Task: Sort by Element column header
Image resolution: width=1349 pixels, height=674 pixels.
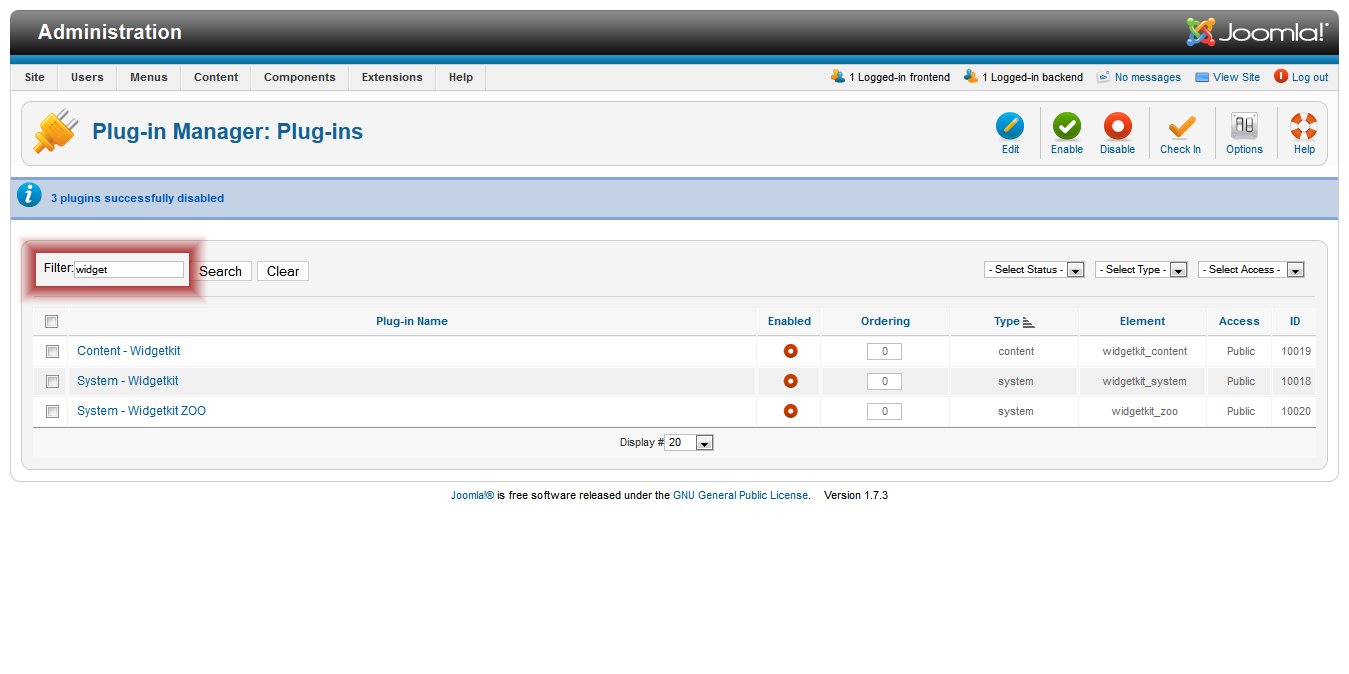Action: coord(1142,321)
